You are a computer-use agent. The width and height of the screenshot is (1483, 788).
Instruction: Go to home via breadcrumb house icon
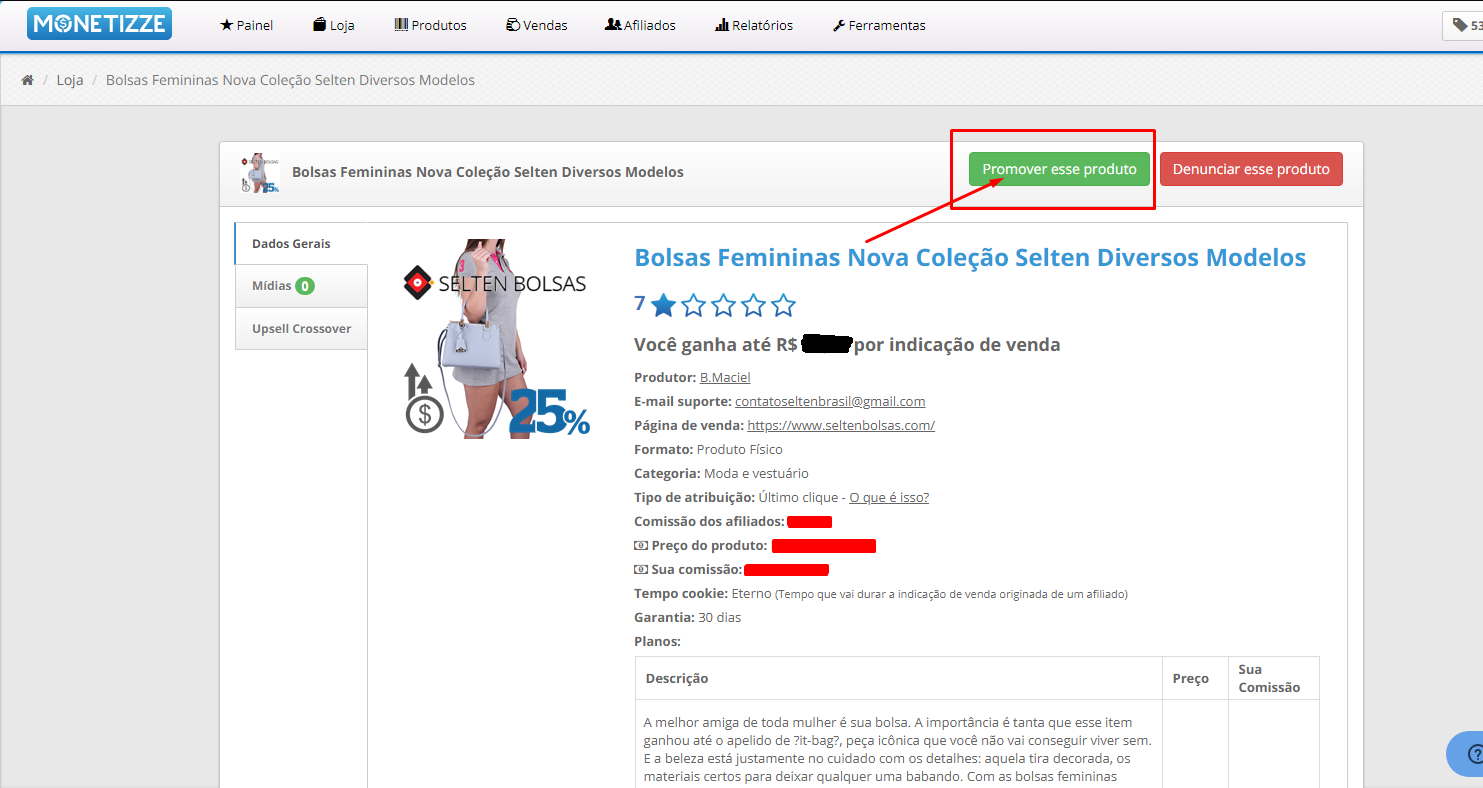(x=28, y=80)
